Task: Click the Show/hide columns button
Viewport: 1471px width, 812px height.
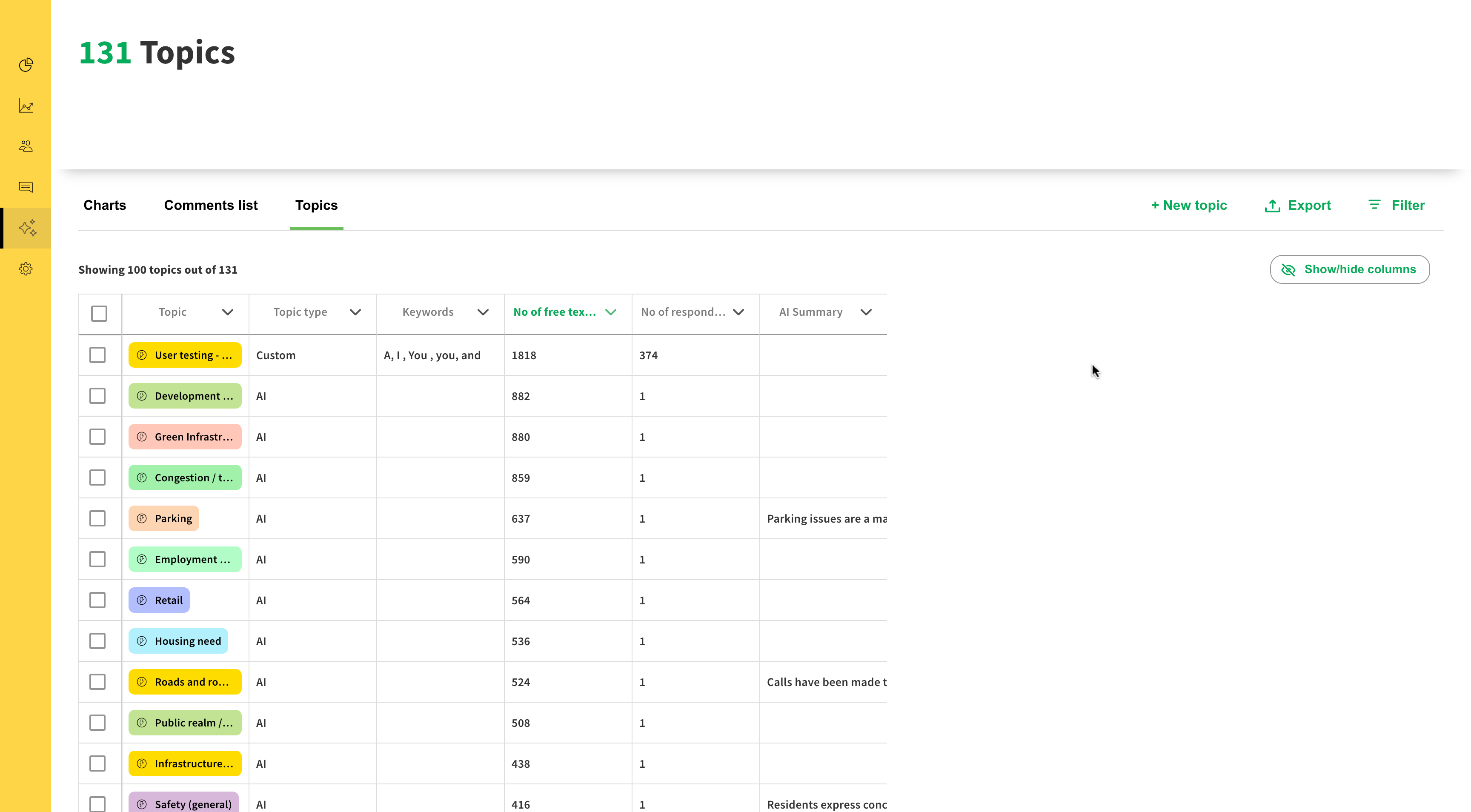Action: coord(1349,269)
